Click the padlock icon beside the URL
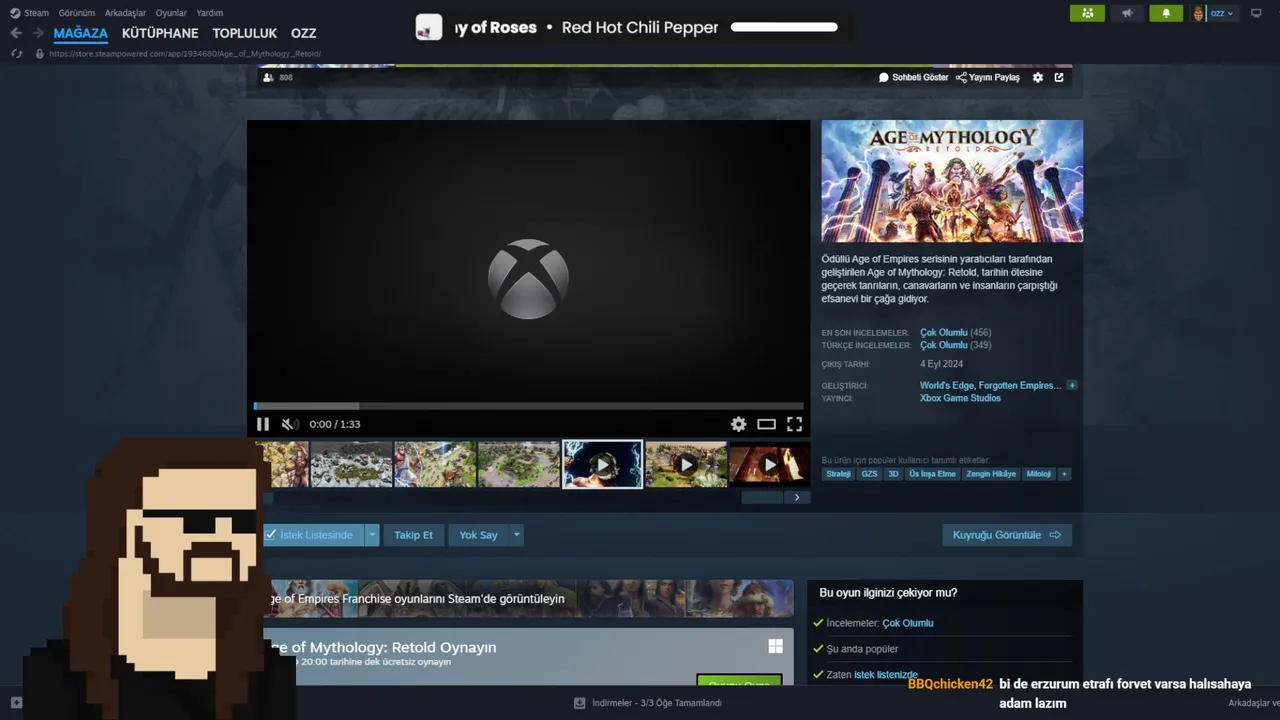Screen dimensions: 1280x720 [40, 53]
